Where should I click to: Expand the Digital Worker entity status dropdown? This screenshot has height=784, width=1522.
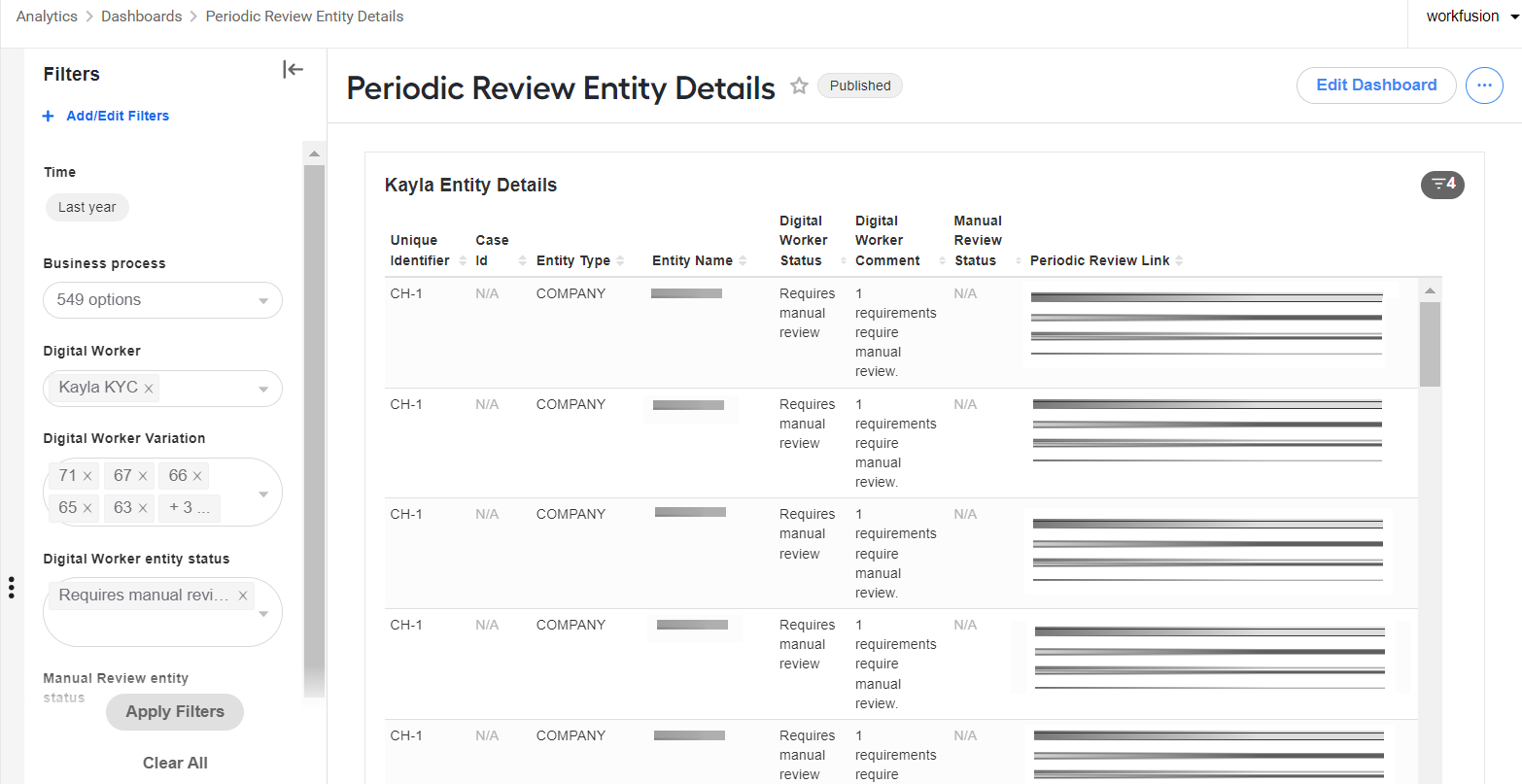click(263, 614)
